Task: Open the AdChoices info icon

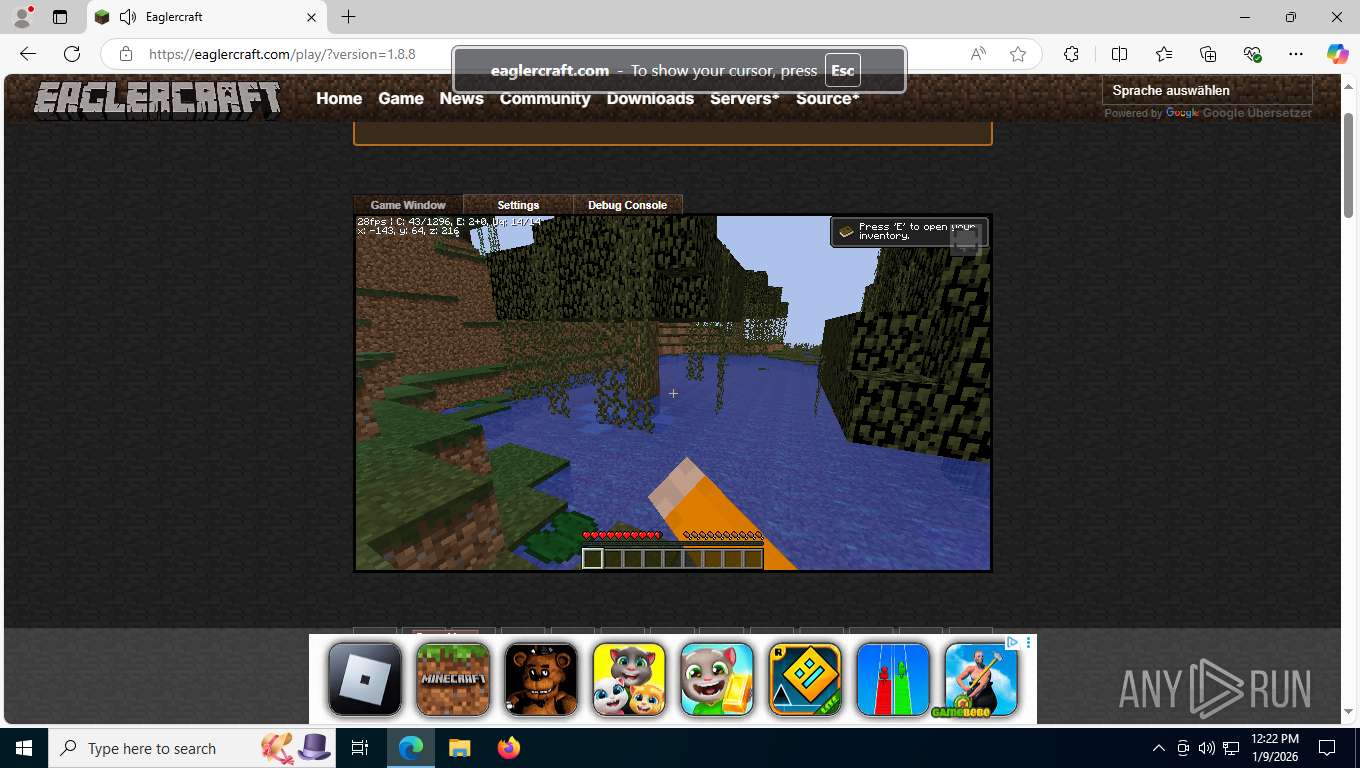Action: click(1012, 642)
